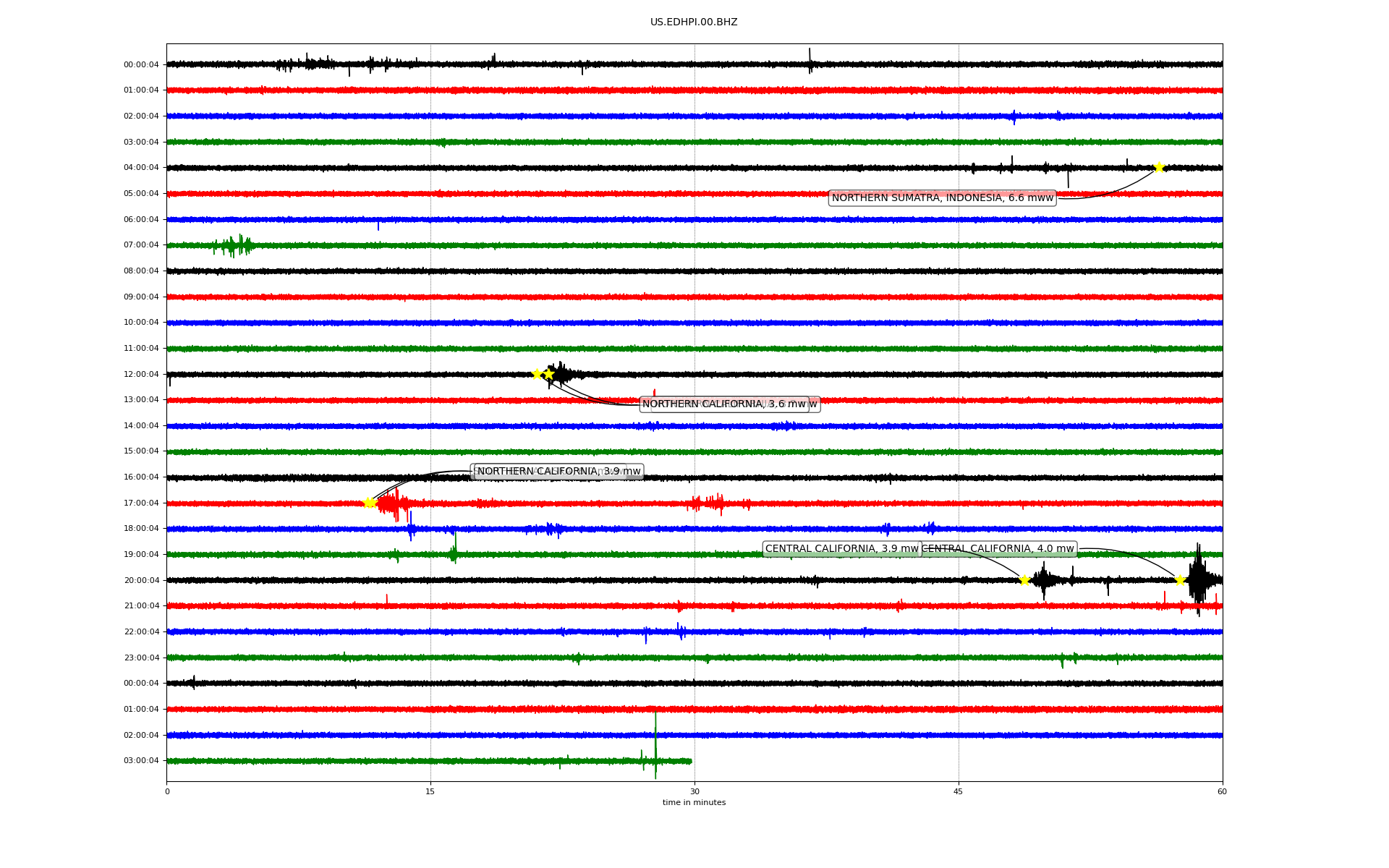
Task: Click the 20:00:04 row time label
Action: 141,580
